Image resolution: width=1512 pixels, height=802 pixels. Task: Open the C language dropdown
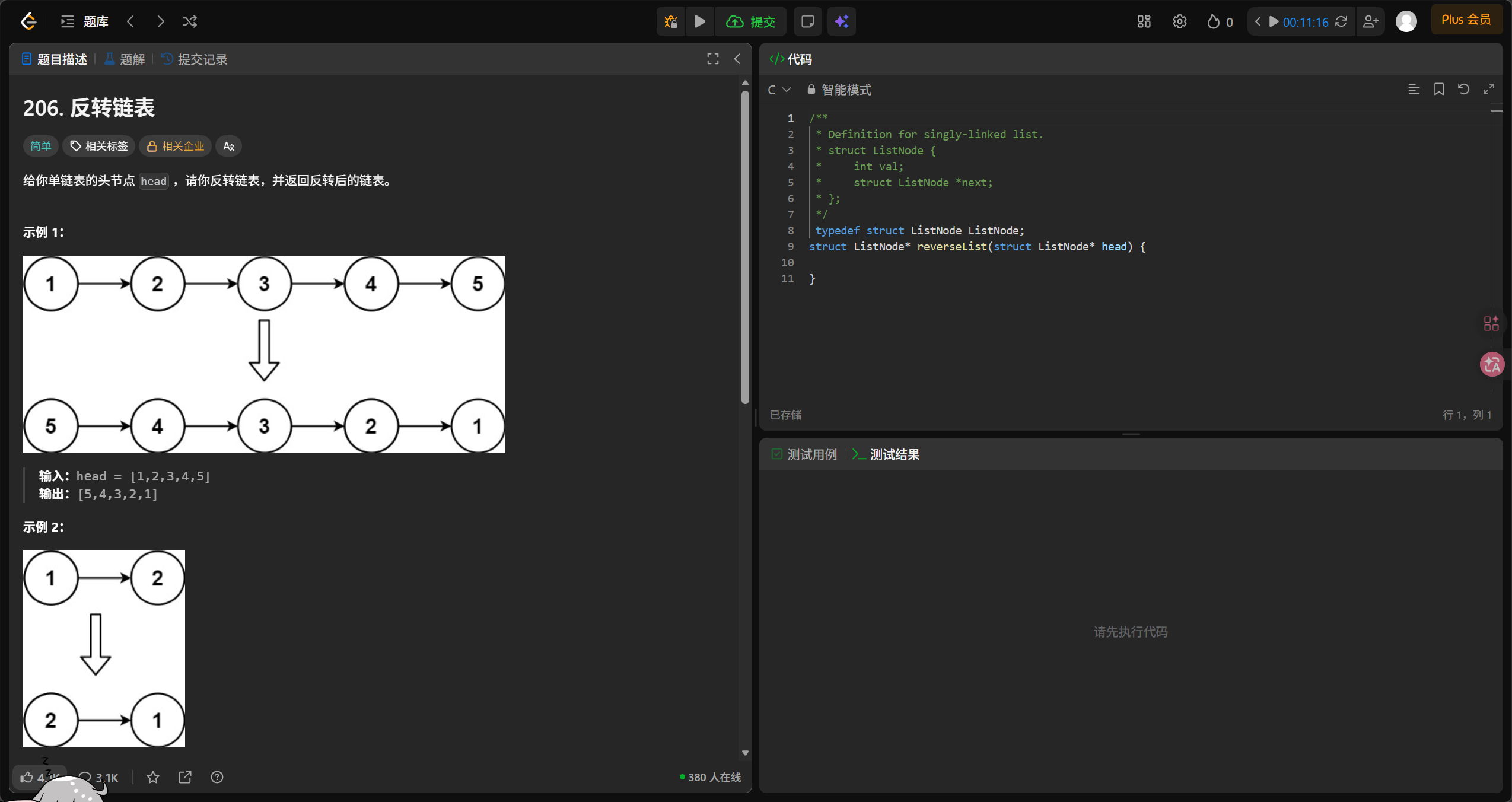tap(779, 90)
